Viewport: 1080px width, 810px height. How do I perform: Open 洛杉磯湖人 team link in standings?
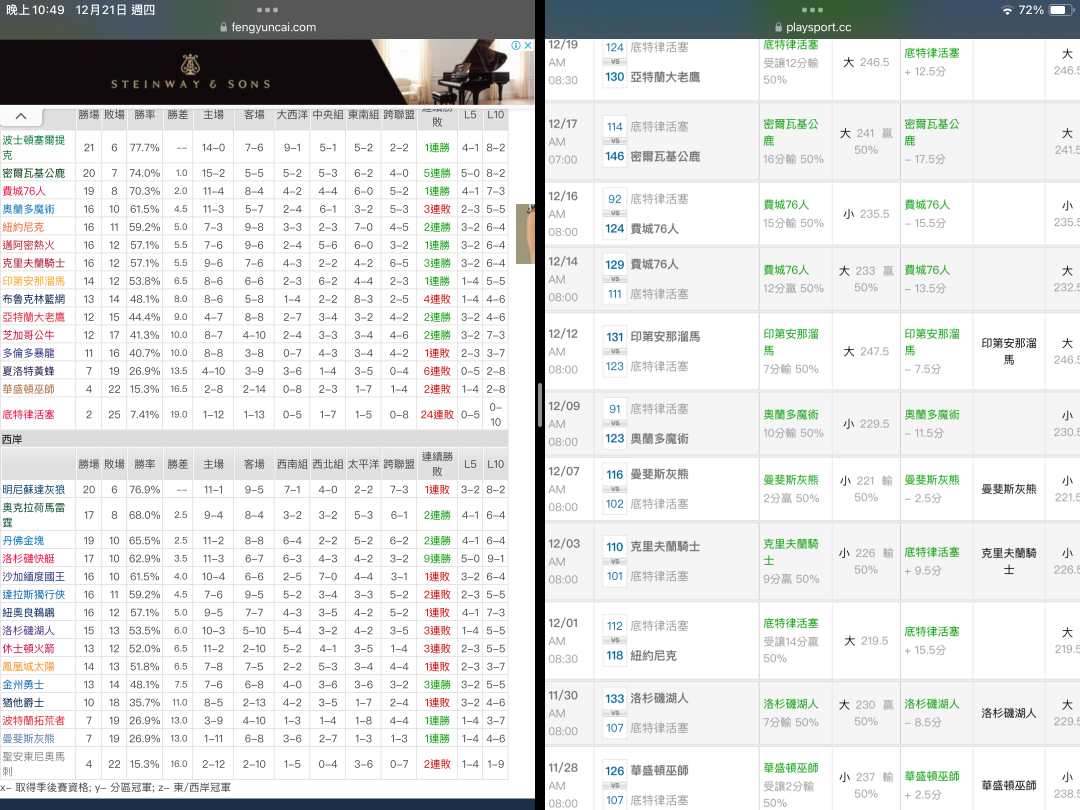pyautogui.click(x=28, y=630)
